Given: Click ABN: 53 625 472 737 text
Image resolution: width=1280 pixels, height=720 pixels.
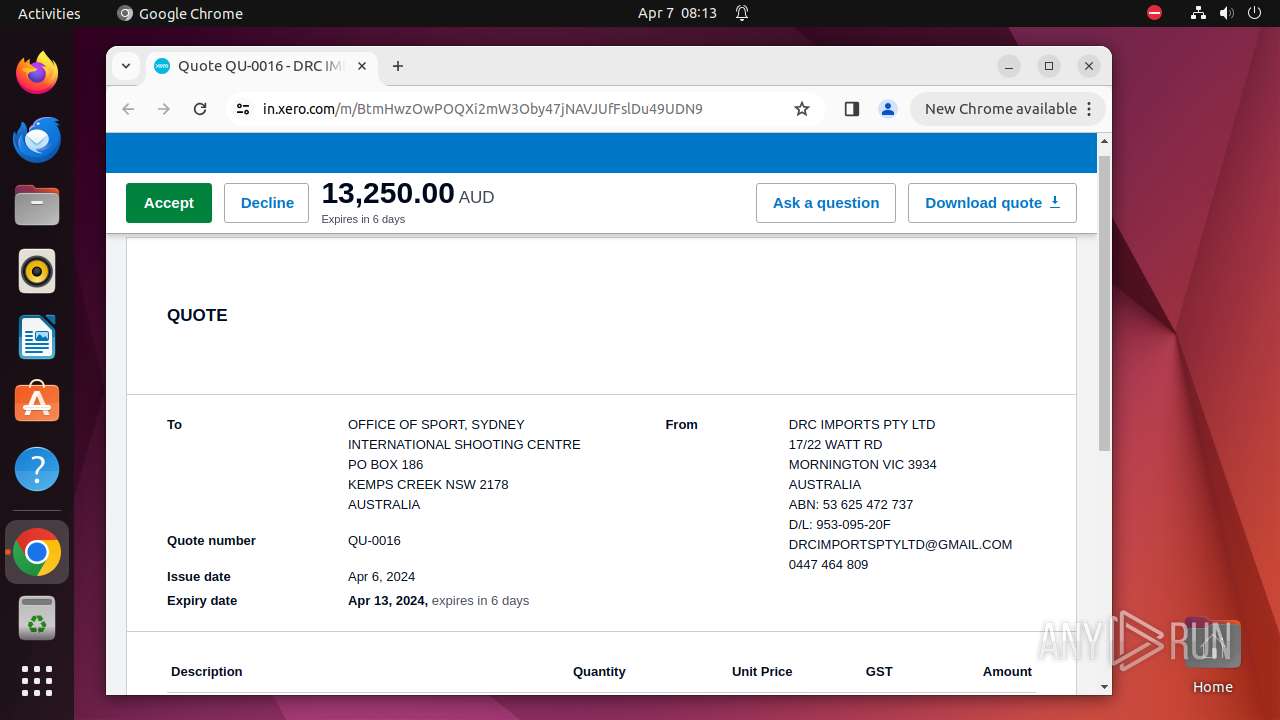Looking at the screenshot, I should tap(851, 505).
